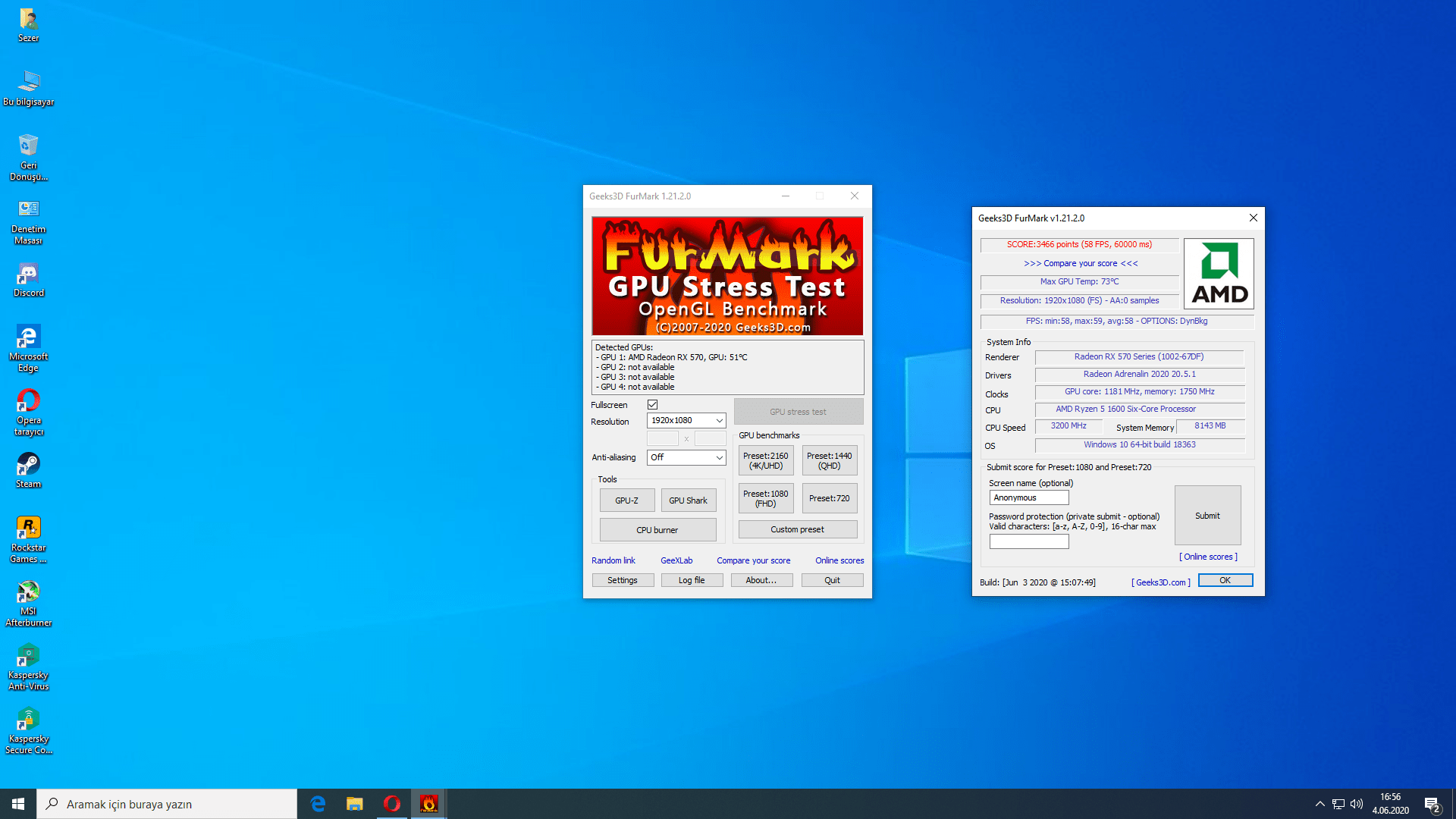Open the volume icon in the system tray
Screen dimensions: 1456x819
pos(1357,804)
